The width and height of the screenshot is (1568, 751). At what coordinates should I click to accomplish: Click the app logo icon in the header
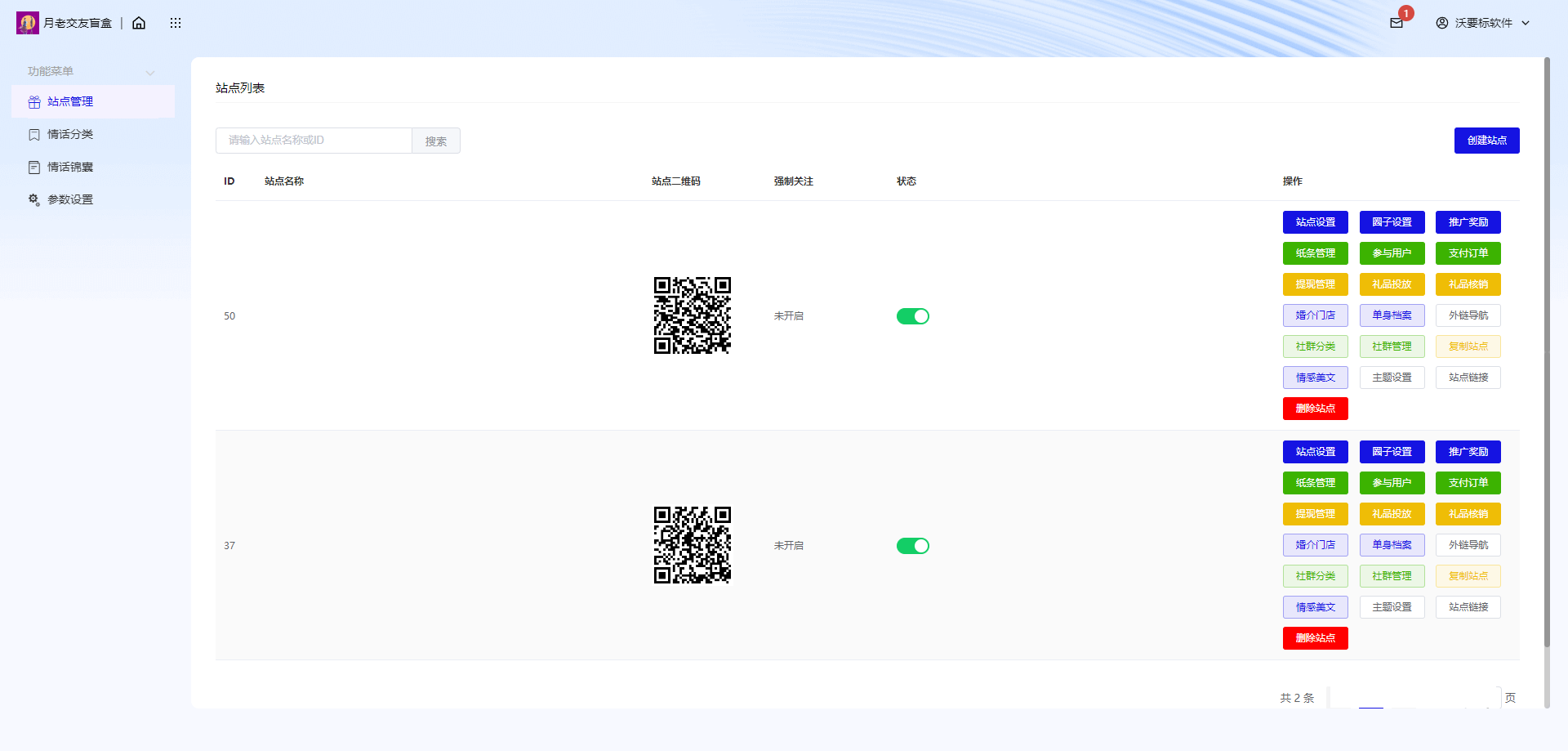click(x=27, y=23)
